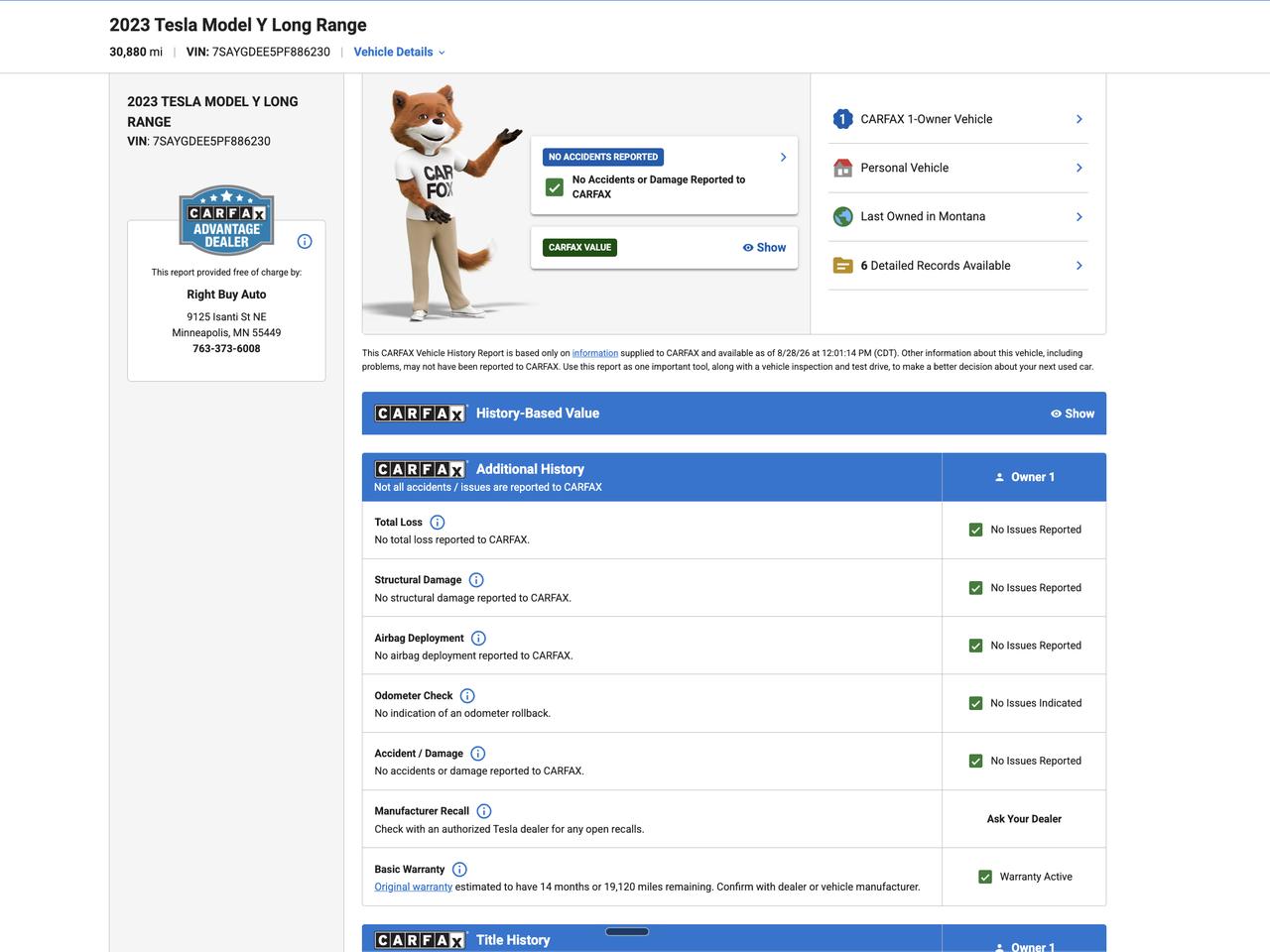Expand the Vehicle Details dropdown
This screenshot has width=1270, height=952.
pos(400,53)
